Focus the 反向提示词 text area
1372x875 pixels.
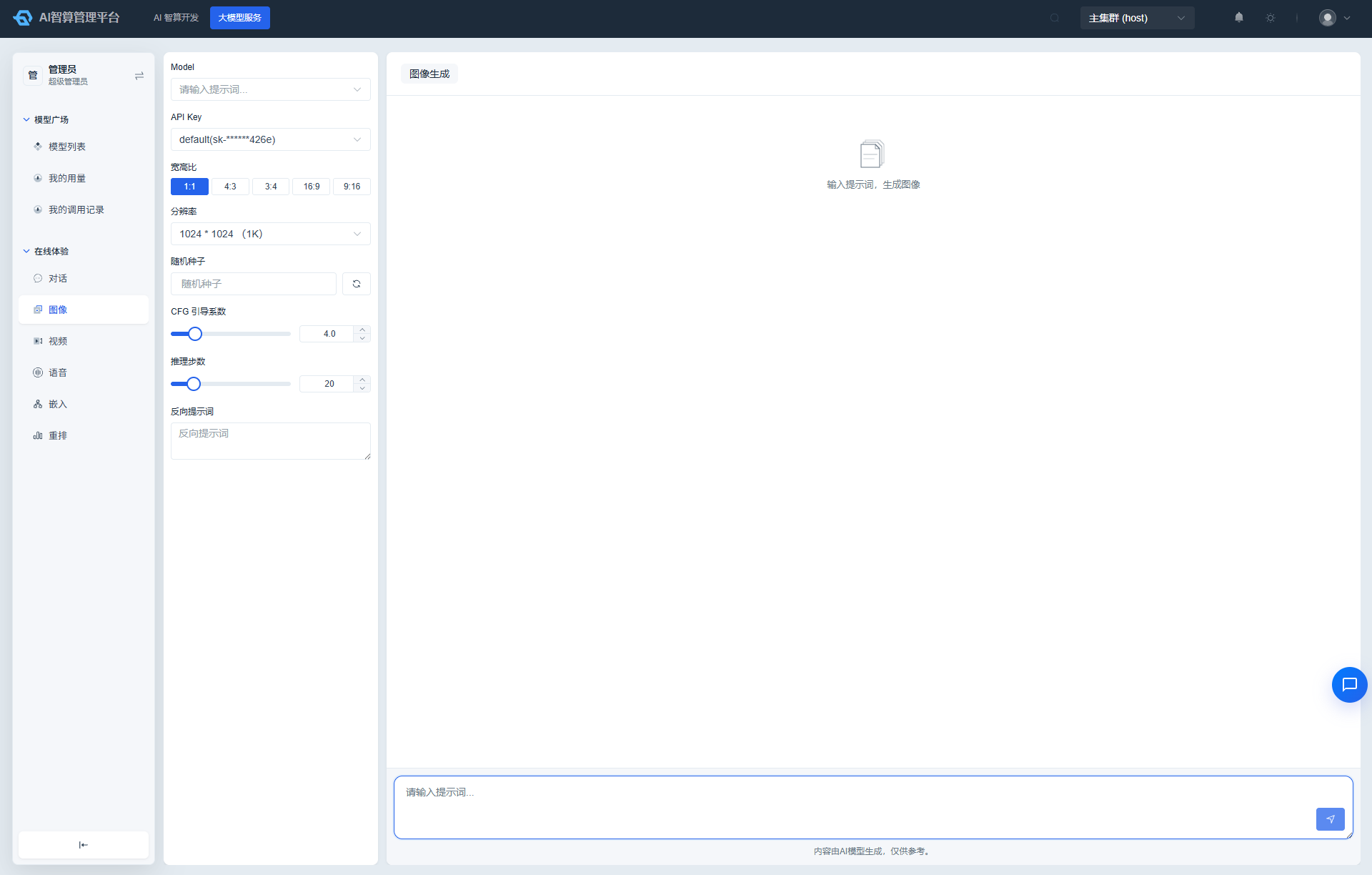pos(271,441)
